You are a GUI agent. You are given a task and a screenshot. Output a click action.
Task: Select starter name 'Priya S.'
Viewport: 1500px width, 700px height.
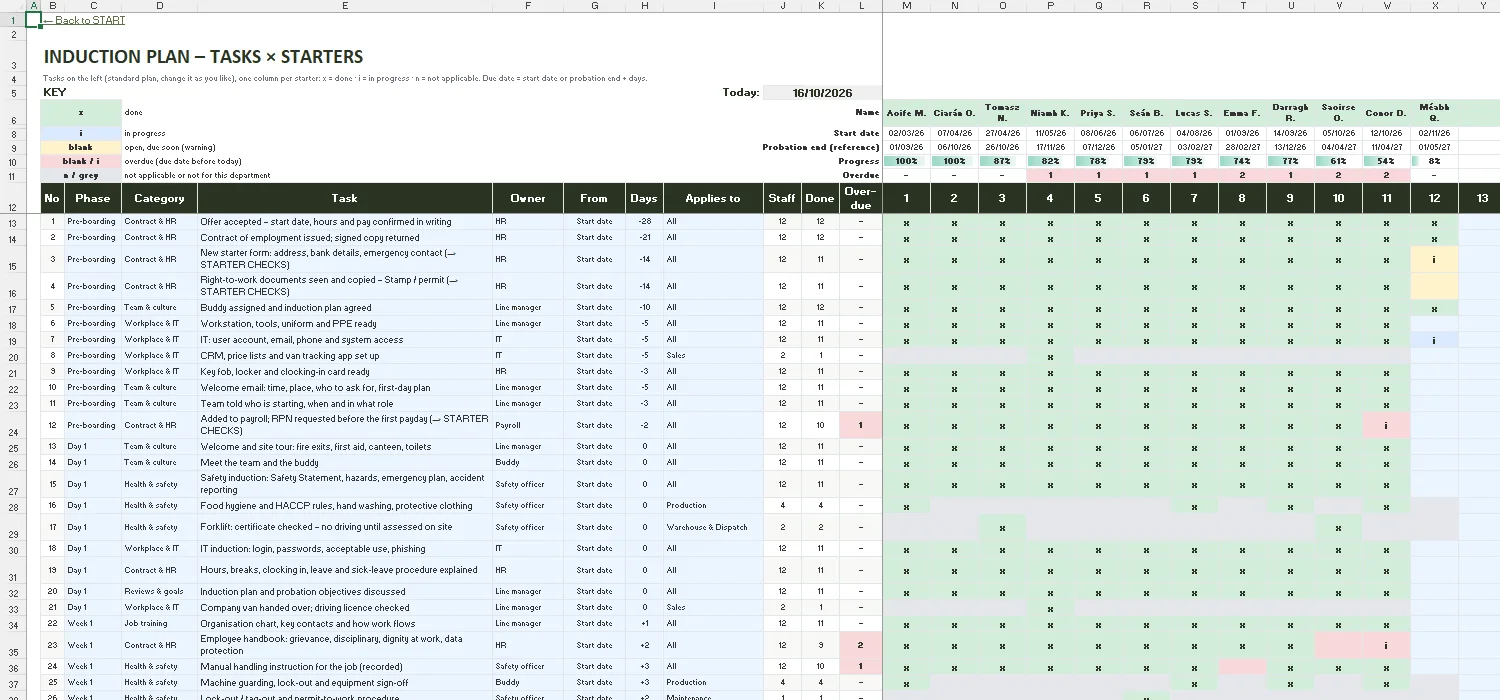1098,113
